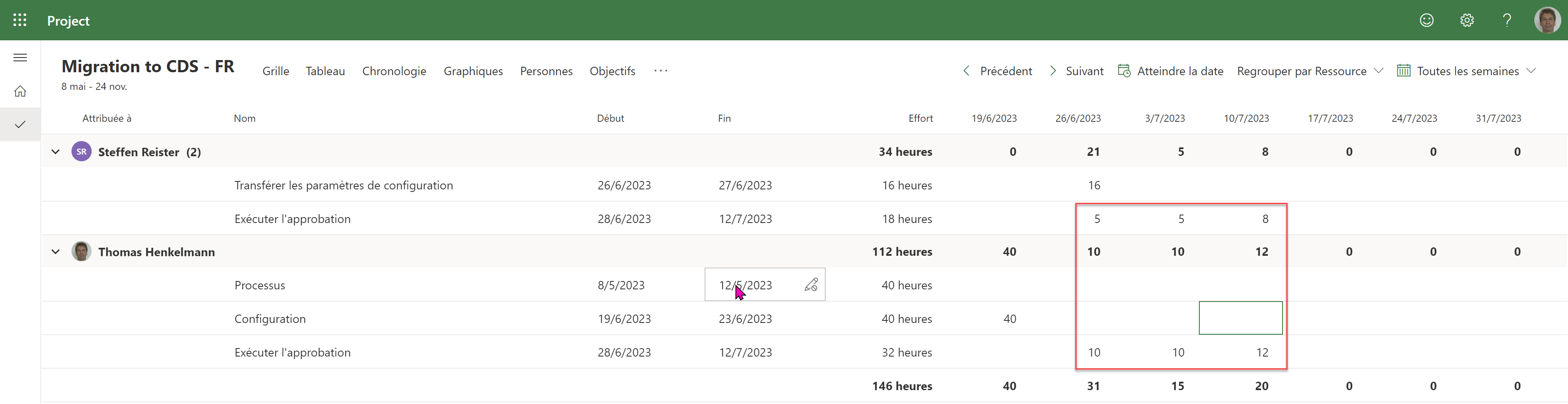Switch to the Grille tab

275,71
